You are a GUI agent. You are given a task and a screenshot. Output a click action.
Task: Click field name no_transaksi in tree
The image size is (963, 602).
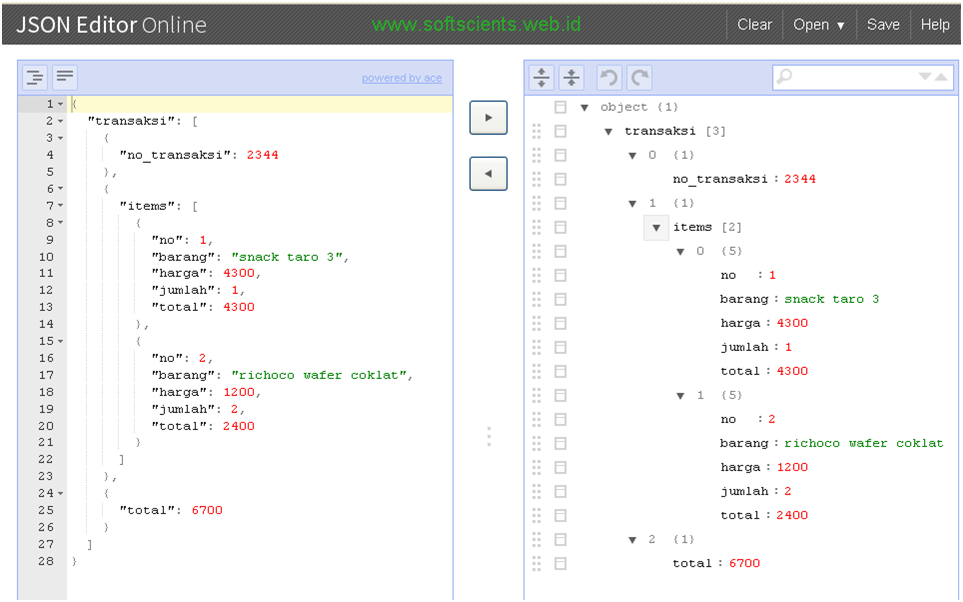point(720,179)
